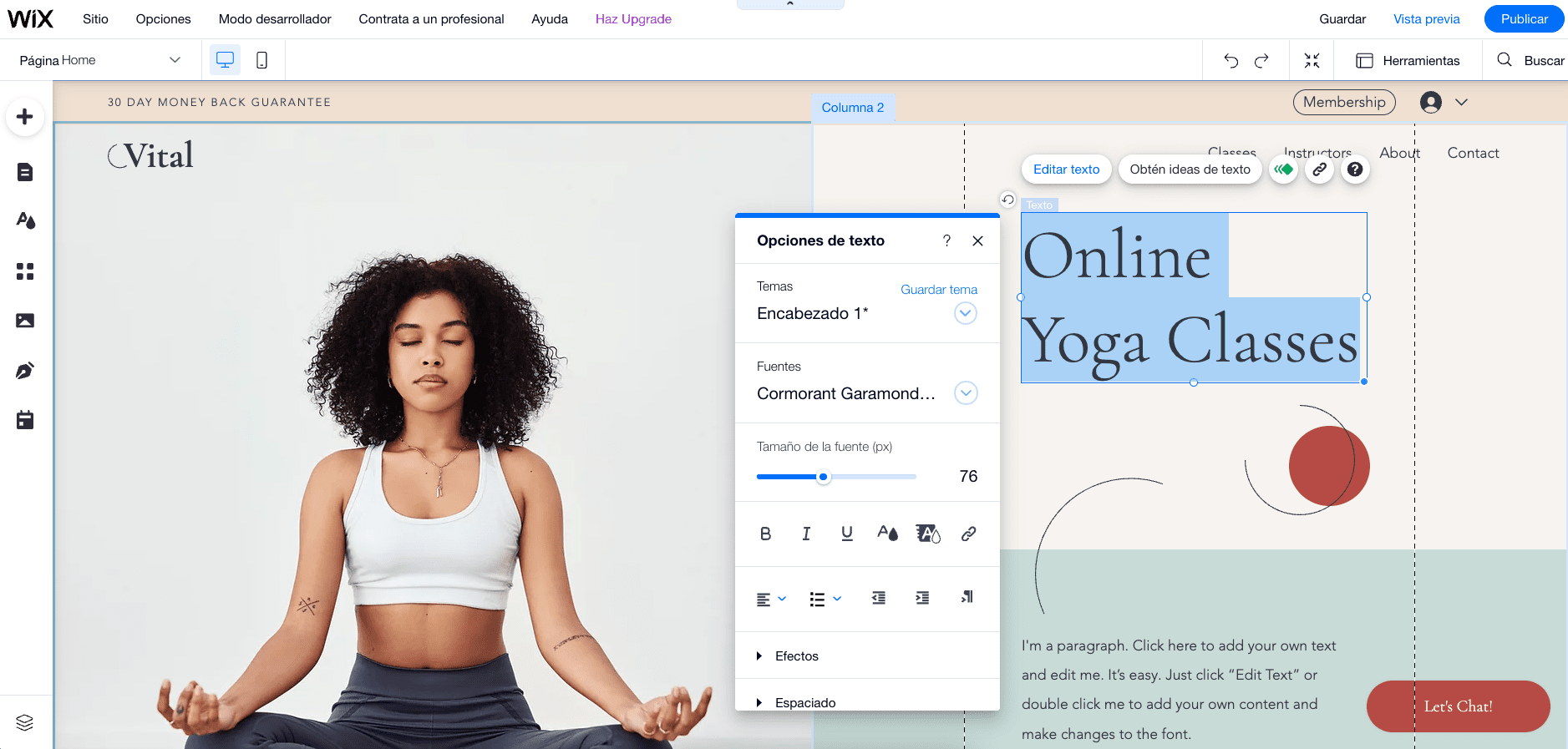Decrease text indent

coord(878,598)
